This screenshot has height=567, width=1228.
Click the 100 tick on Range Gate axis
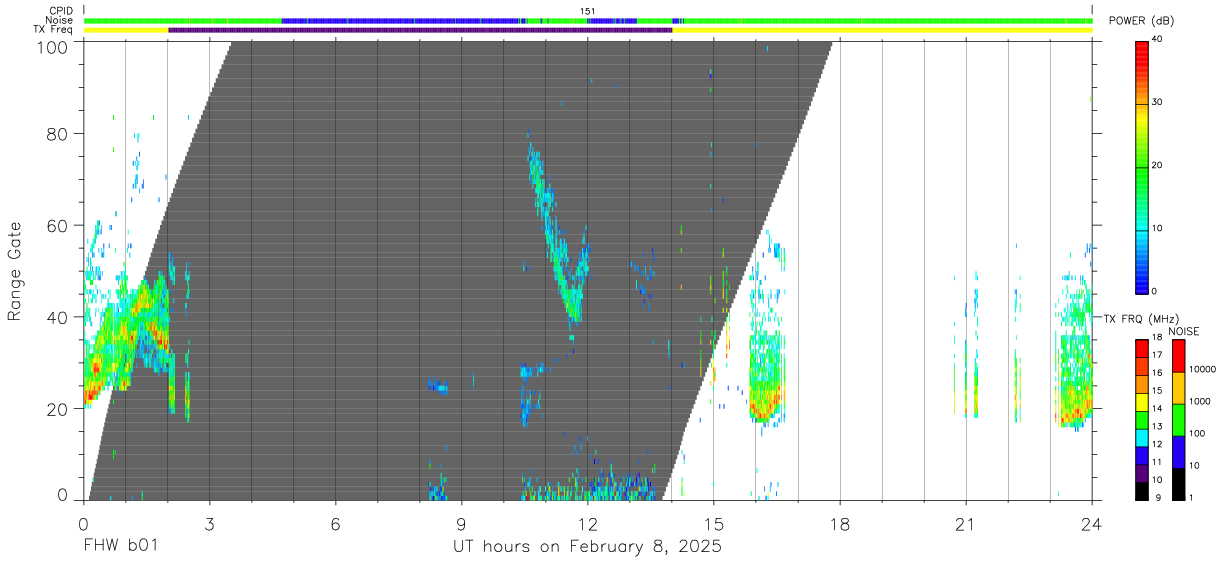point(51,47)
